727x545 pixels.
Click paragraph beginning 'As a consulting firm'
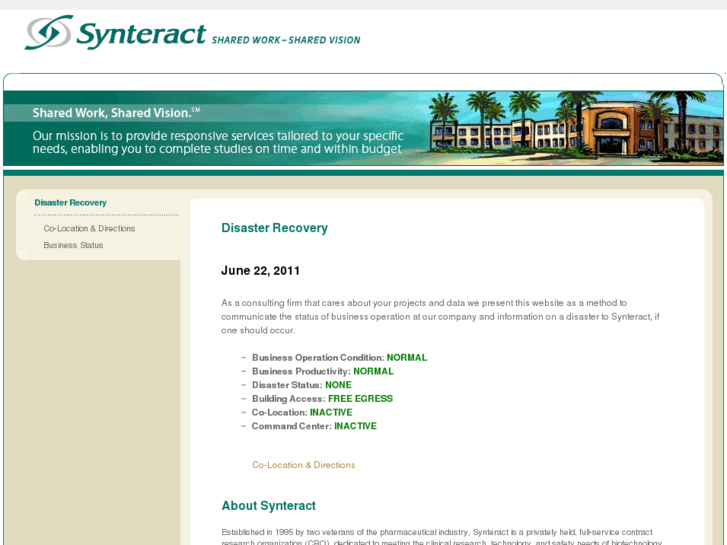point(440,316)
